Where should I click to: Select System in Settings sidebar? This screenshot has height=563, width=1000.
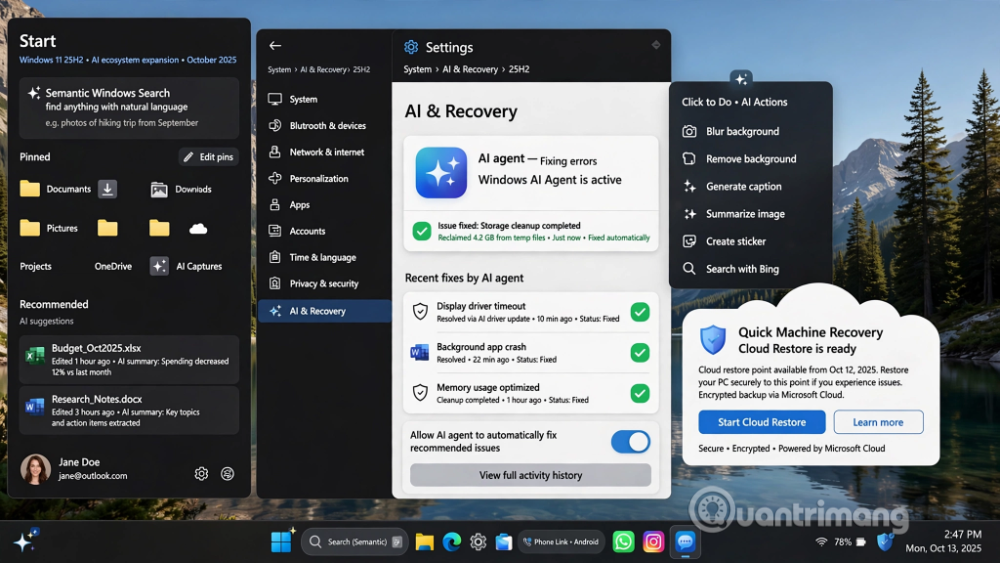coord(324,99)
